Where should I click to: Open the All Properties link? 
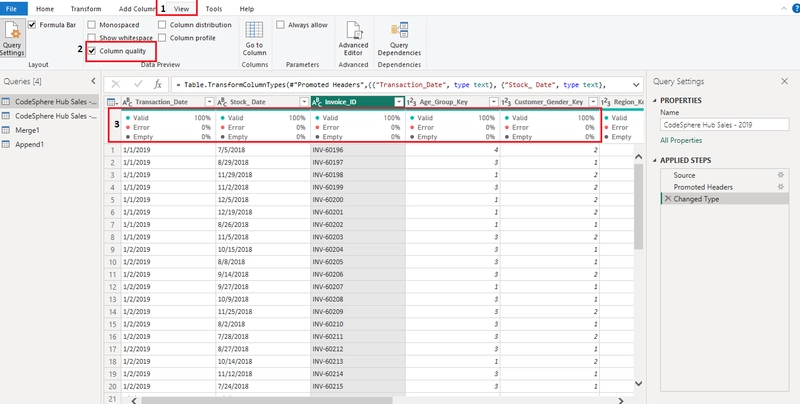click(x=681, y=140)
